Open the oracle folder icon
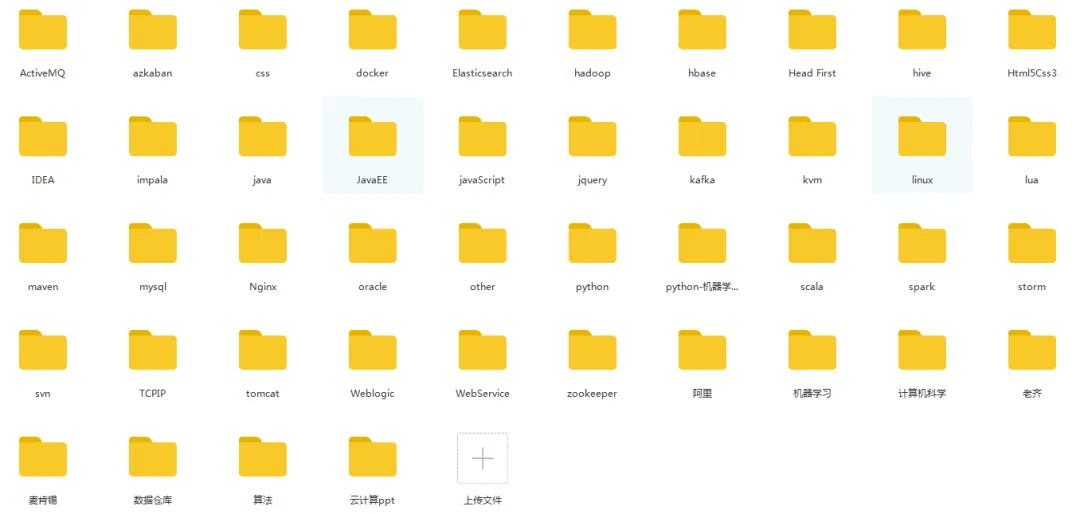Viewport: 1080px width, 514px height. click(x=373, y=243)
